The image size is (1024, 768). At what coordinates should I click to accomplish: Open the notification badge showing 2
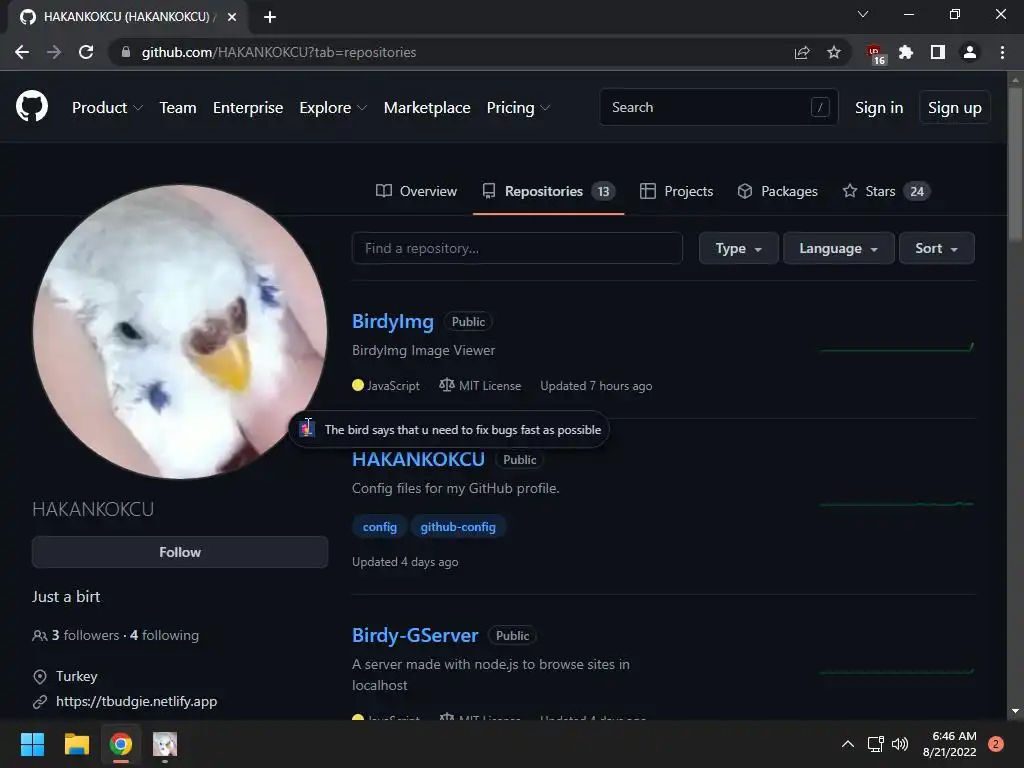click(x=996, y=744)
